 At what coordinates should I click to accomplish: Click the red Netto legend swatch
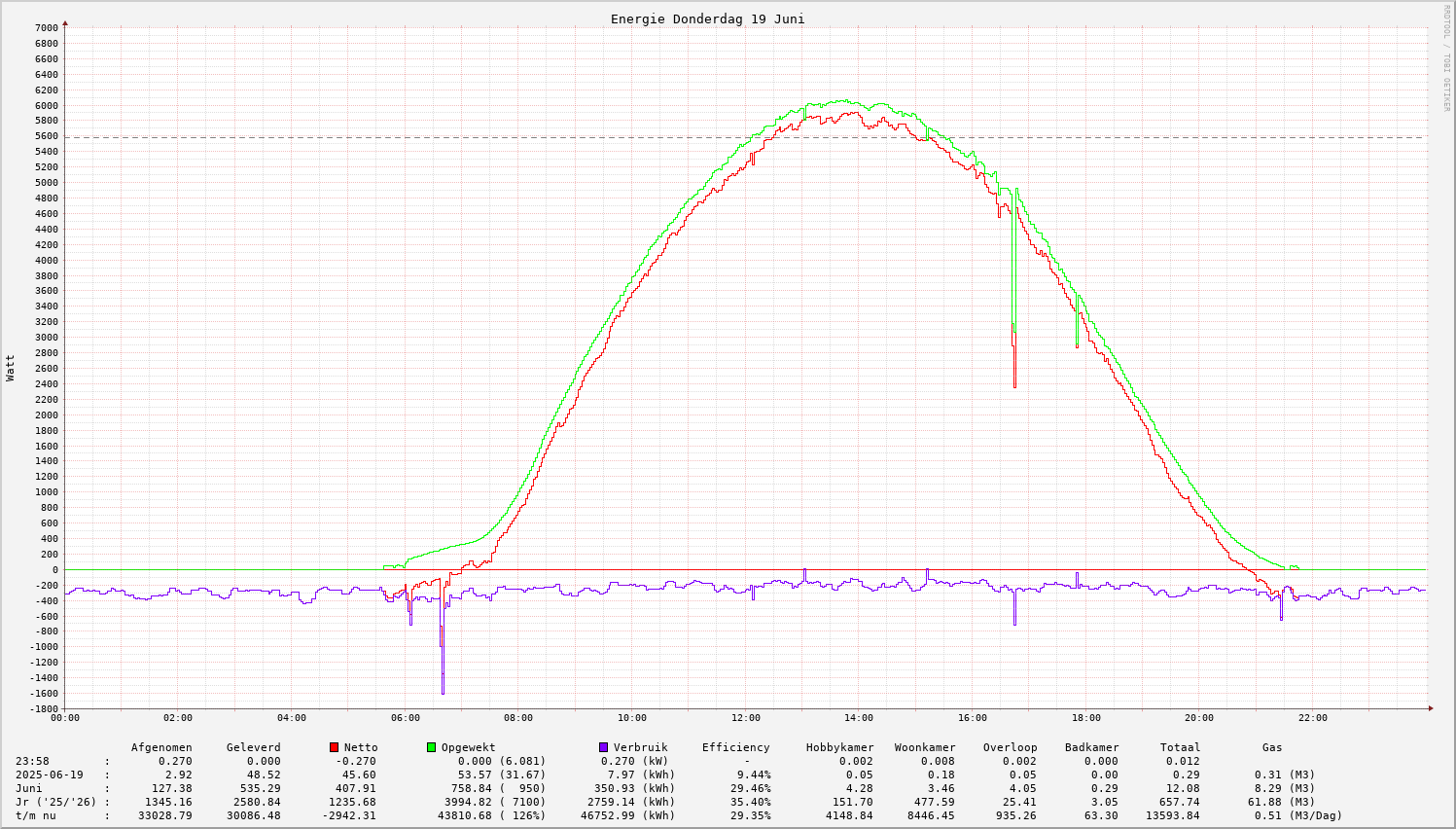334,747
